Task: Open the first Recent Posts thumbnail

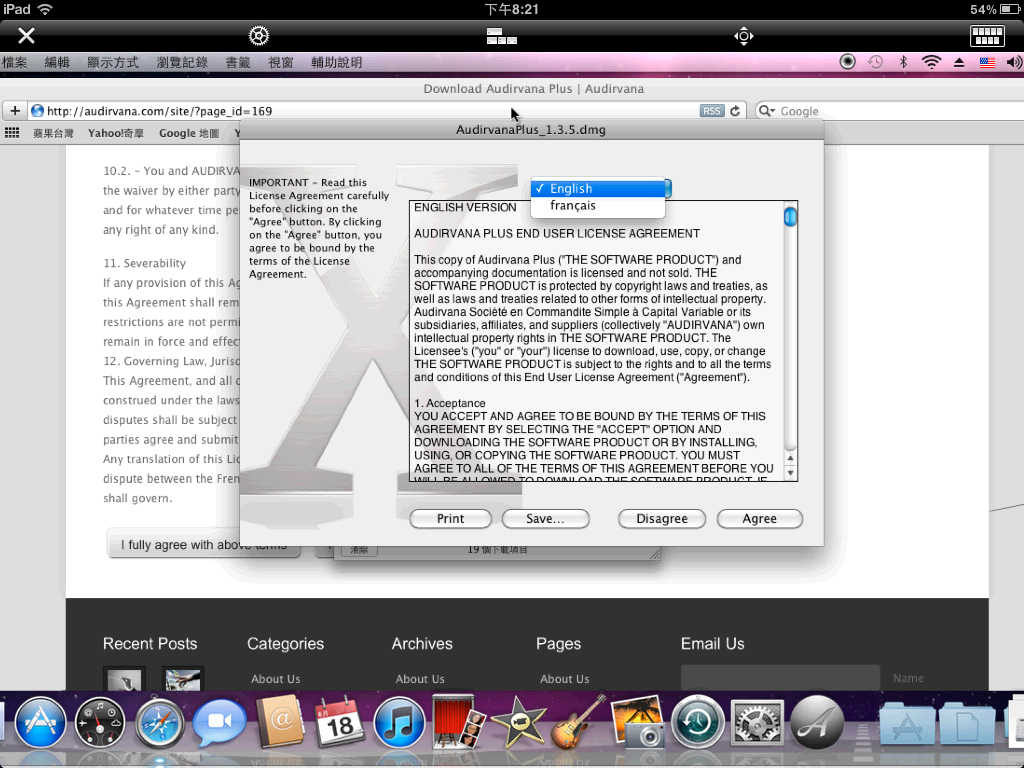Action: coord(124,679)
